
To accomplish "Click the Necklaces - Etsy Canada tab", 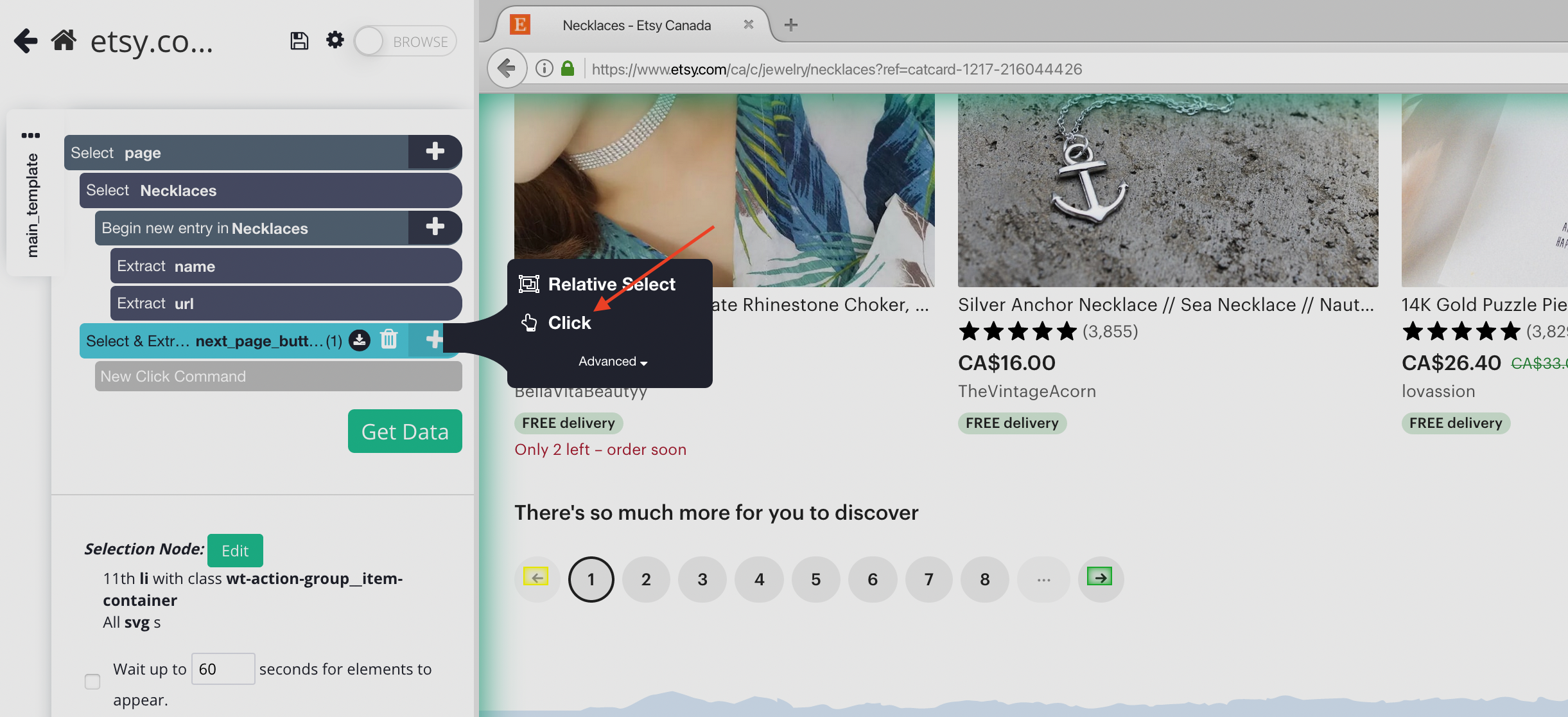I will (x=636, y=25).
